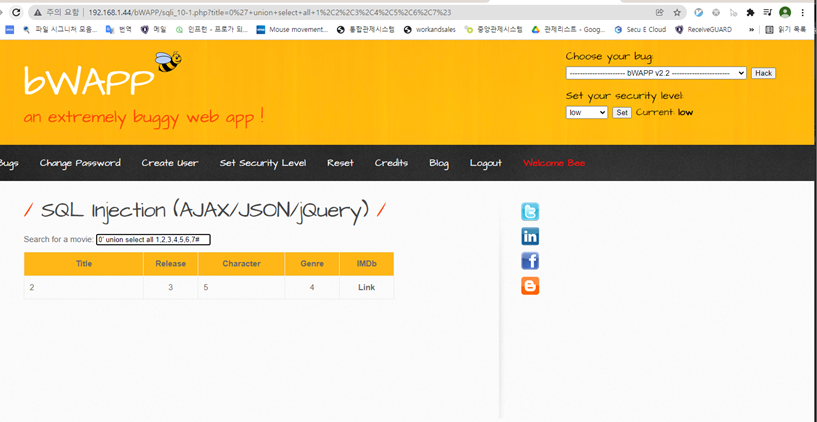Click the Release column header
This screenshot has width=817, height=422.
click(x=170, y=264)
